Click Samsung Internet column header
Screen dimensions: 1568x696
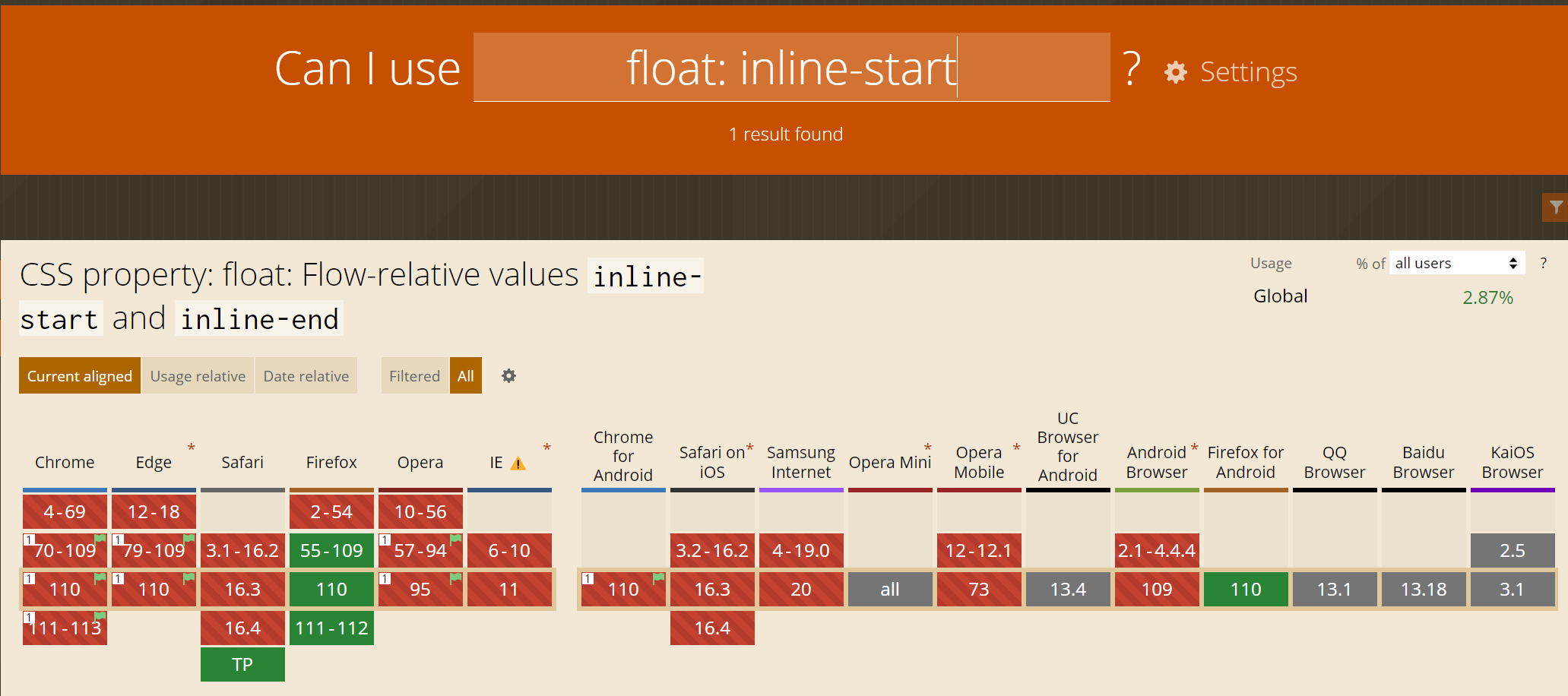click(x=801, y=462)
